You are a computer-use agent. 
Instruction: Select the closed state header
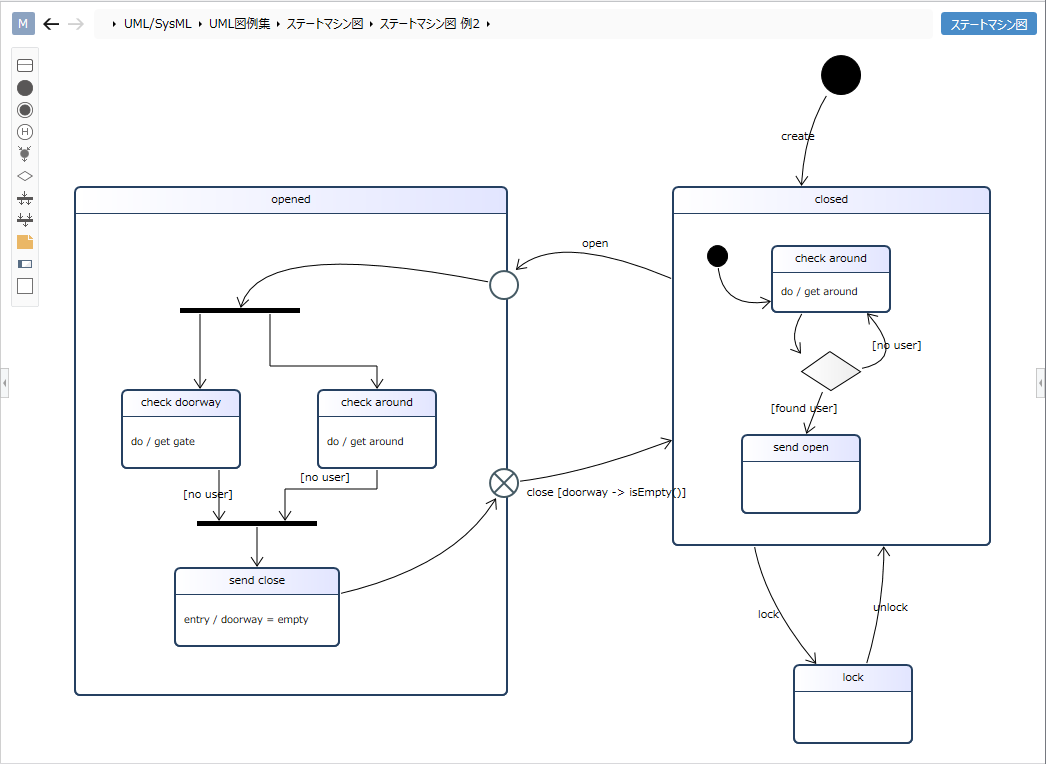click(831, 200)
